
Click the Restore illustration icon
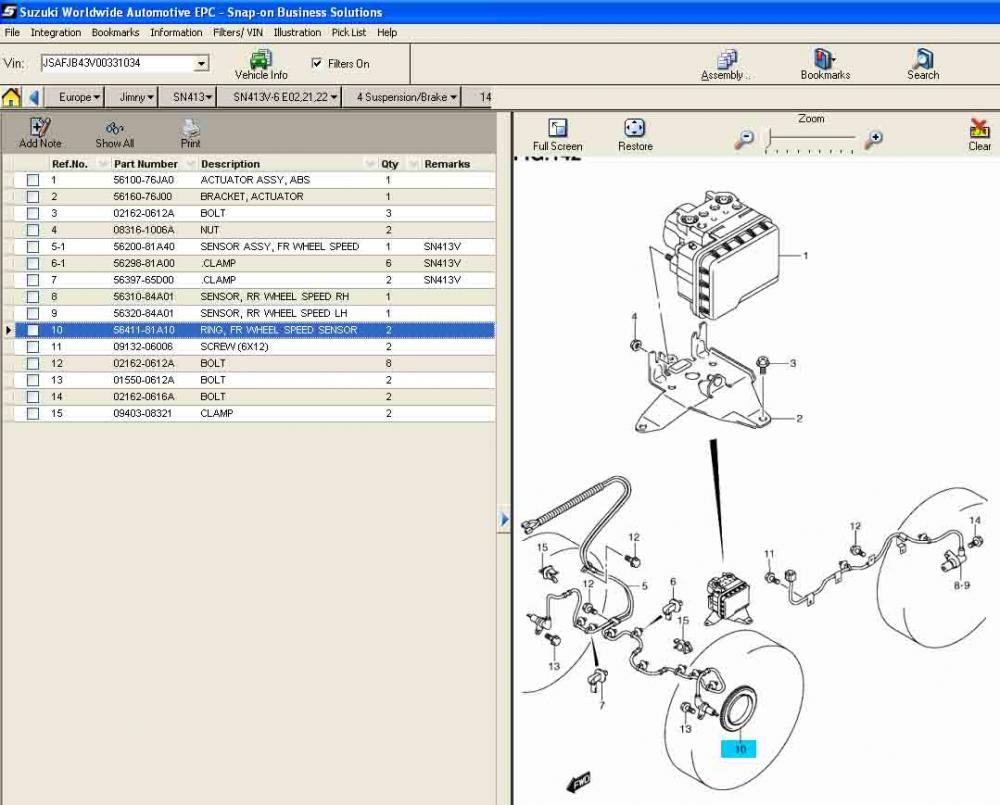click(x=635, y=129)
